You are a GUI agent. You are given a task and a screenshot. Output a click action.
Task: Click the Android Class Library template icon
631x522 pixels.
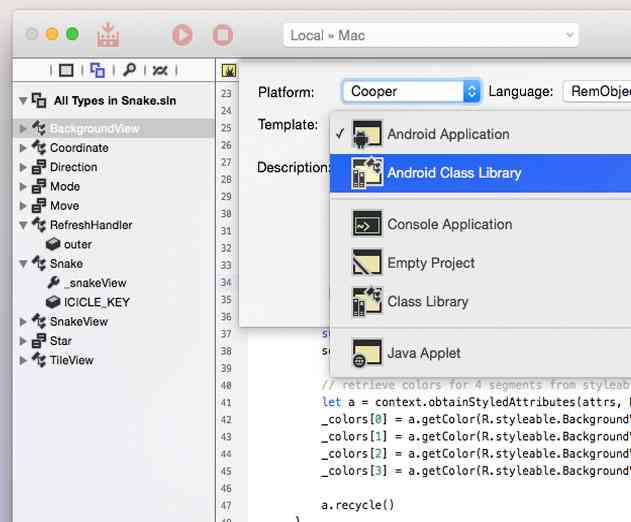(x=367, y=173)
